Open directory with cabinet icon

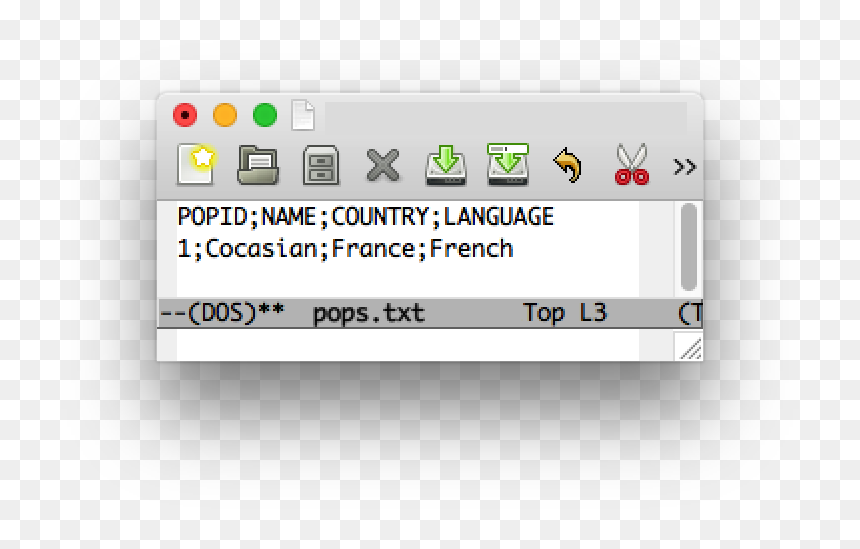(321, 165)
